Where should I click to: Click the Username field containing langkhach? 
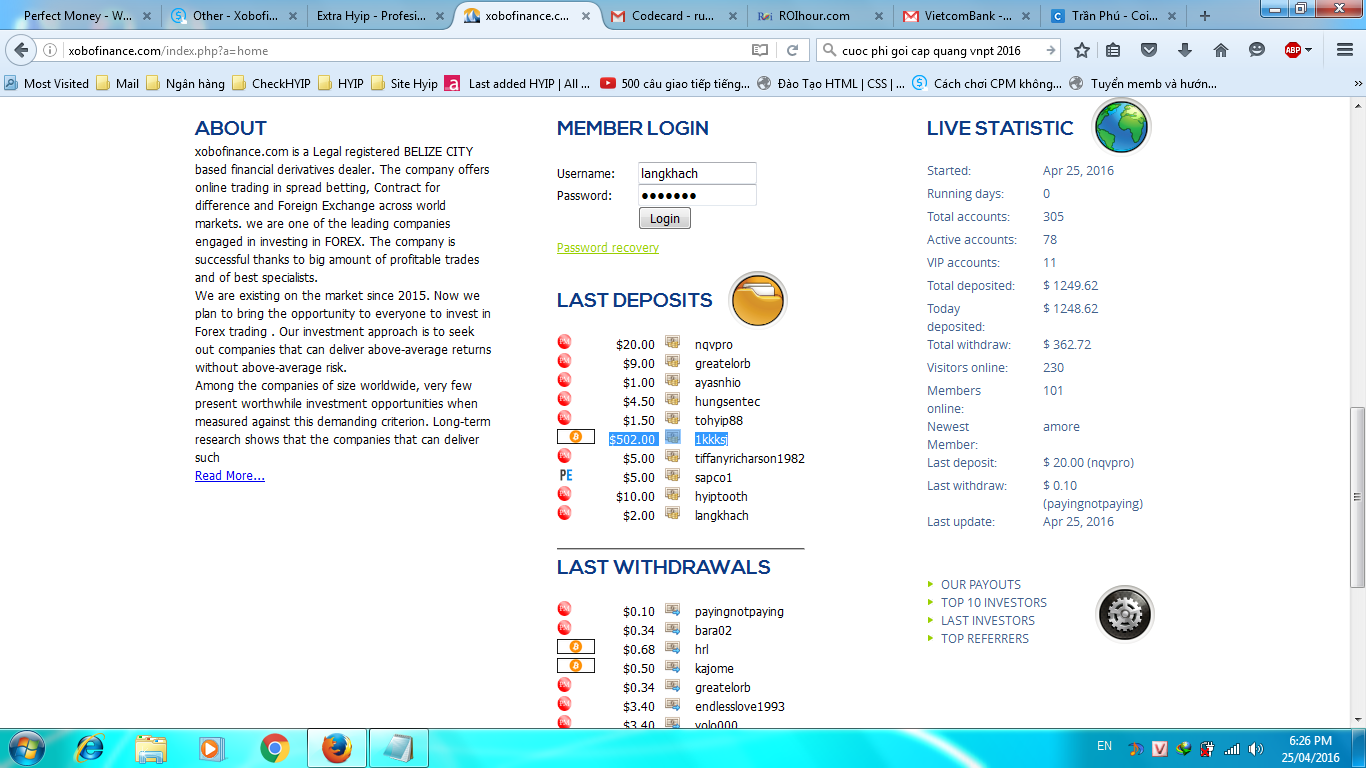point(698,173)
